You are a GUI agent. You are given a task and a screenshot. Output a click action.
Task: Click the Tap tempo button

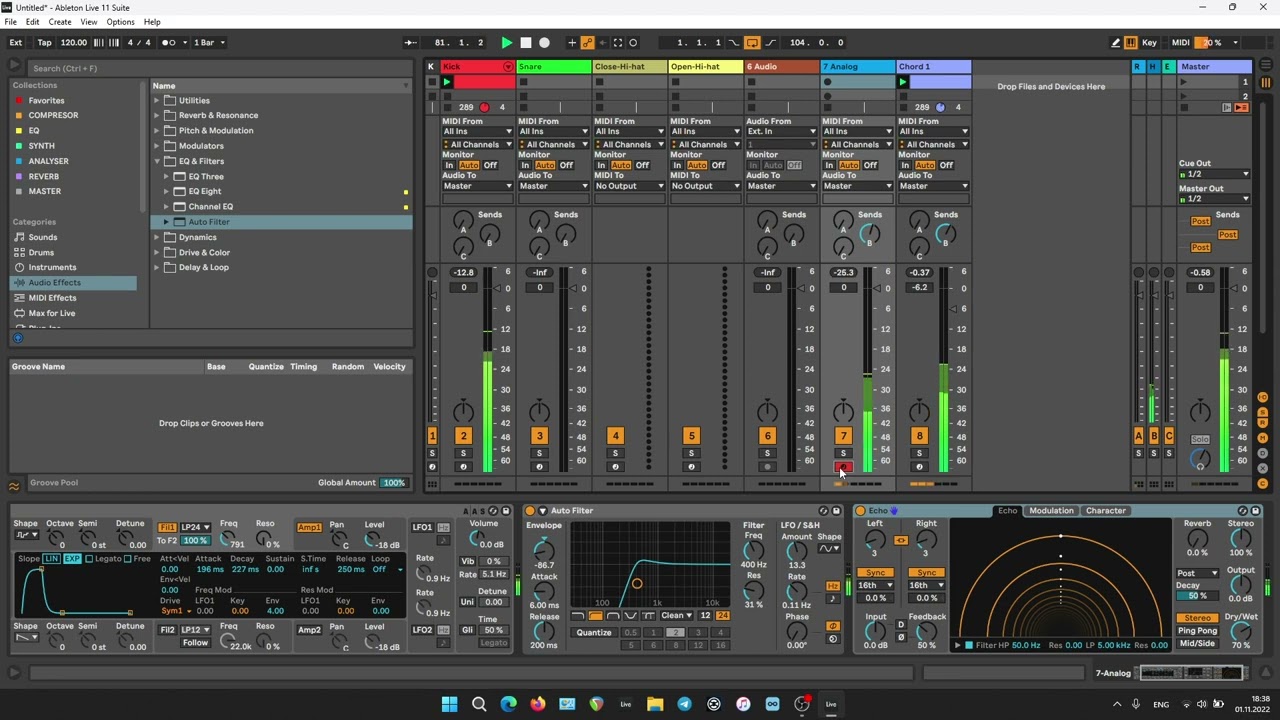click(44, 43)
